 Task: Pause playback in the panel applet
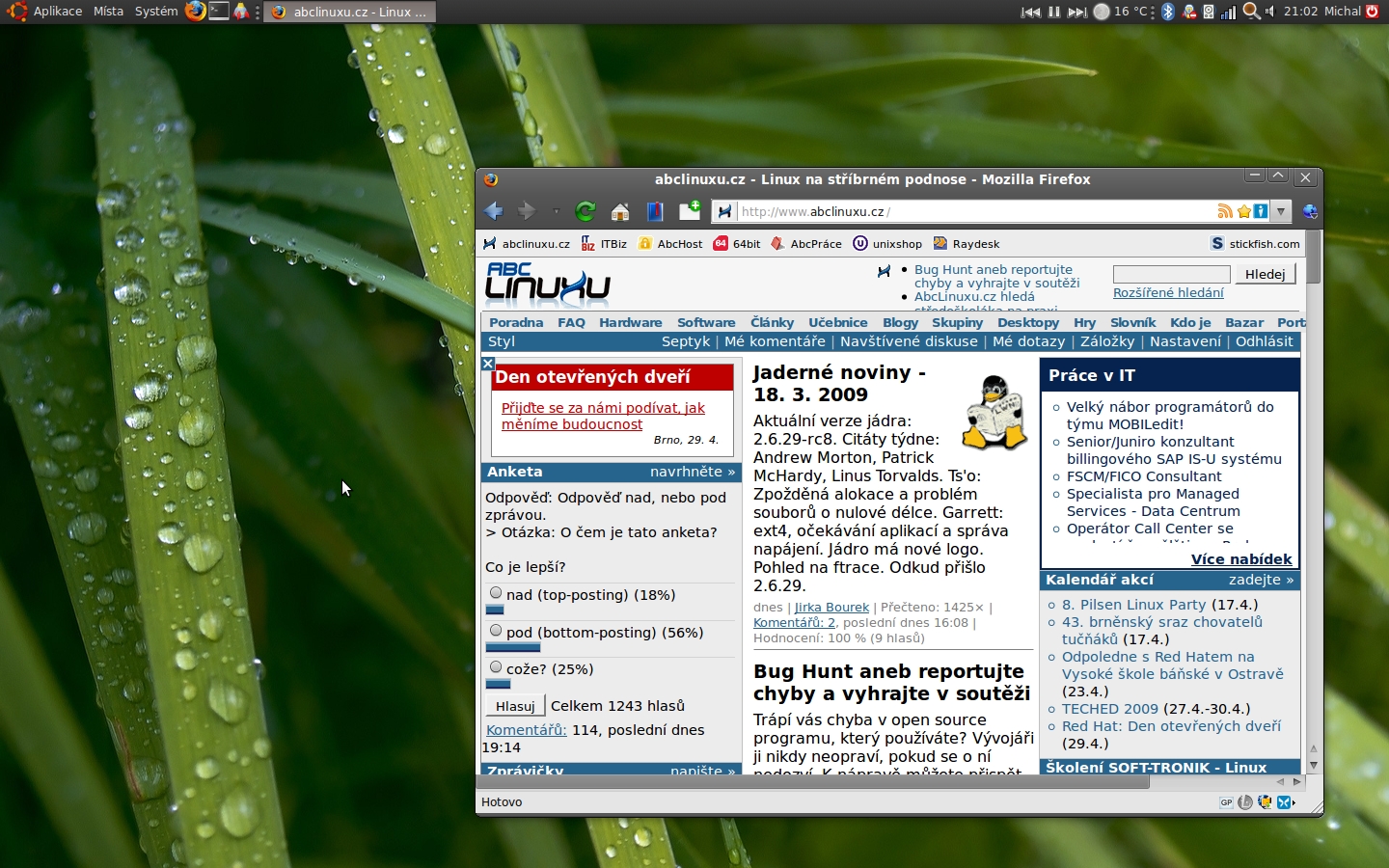[x=1053, y=12]
